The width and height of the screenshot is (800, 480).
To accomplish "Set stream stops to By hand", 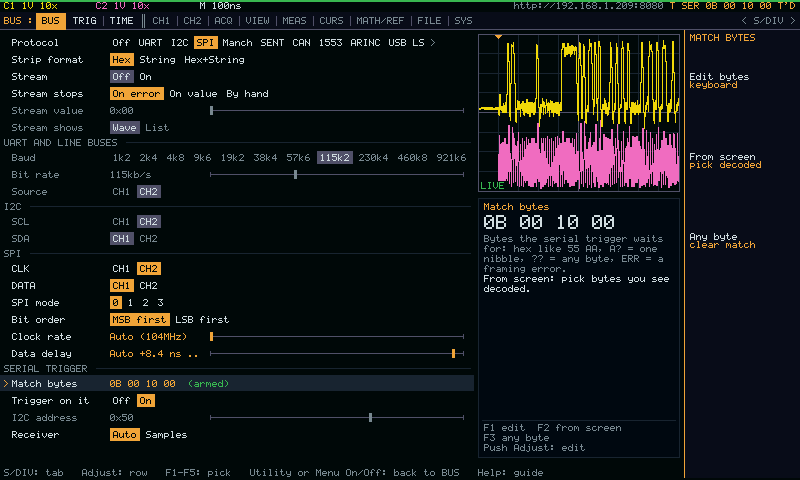I will (x=247, y=94).
